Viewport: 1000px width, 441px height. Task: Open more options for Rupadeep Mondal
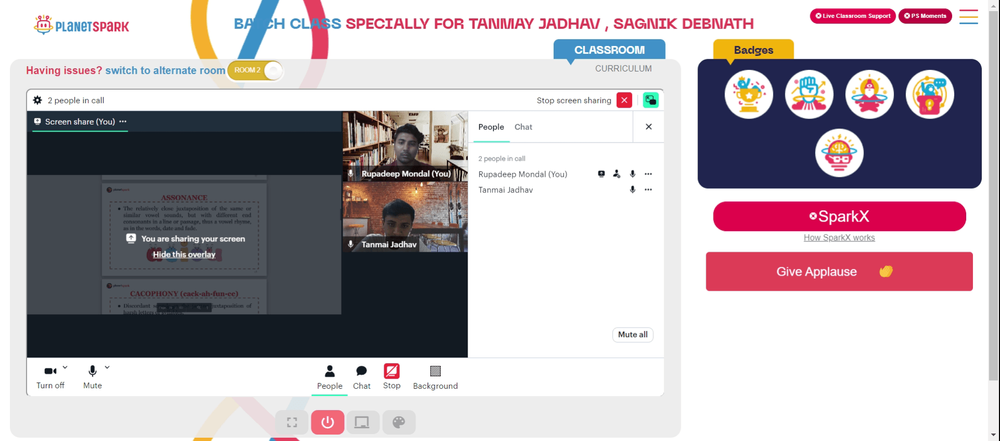(x=649, y=174)
